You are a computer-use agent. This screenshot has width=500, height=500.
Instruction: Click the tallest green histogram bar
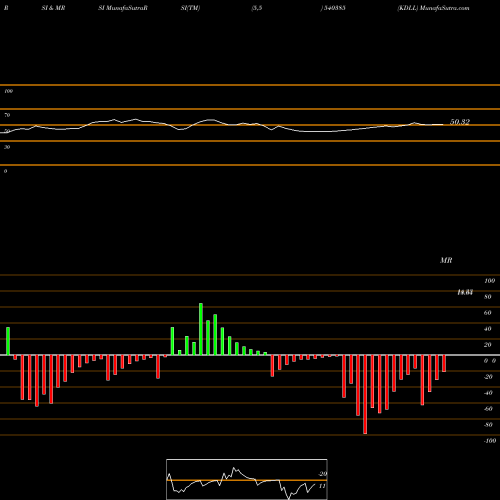[201, 329]
